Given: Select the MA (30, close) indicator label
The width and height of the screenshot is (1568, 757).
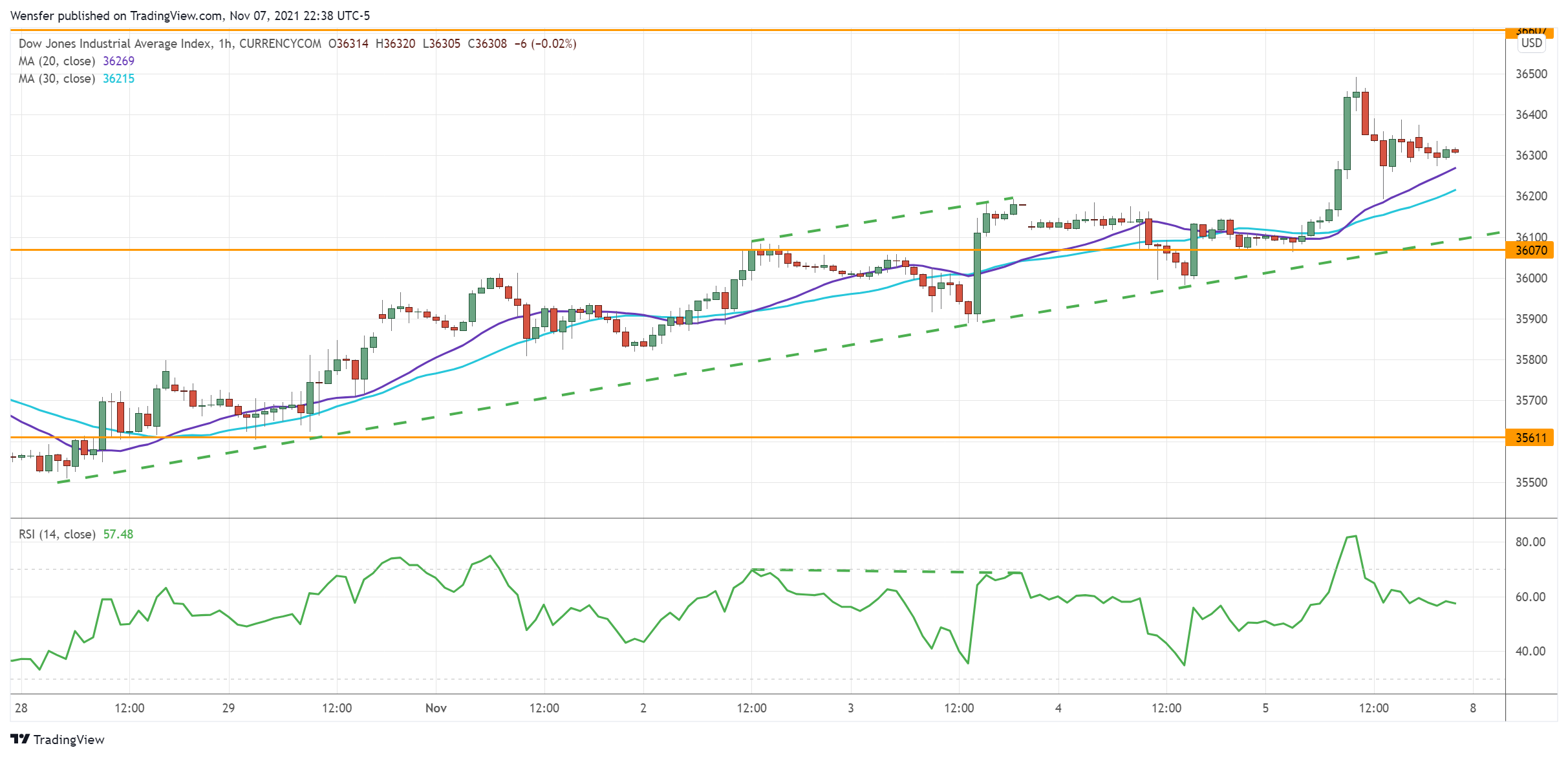Looking at the screenshot, I should [57, 78].
